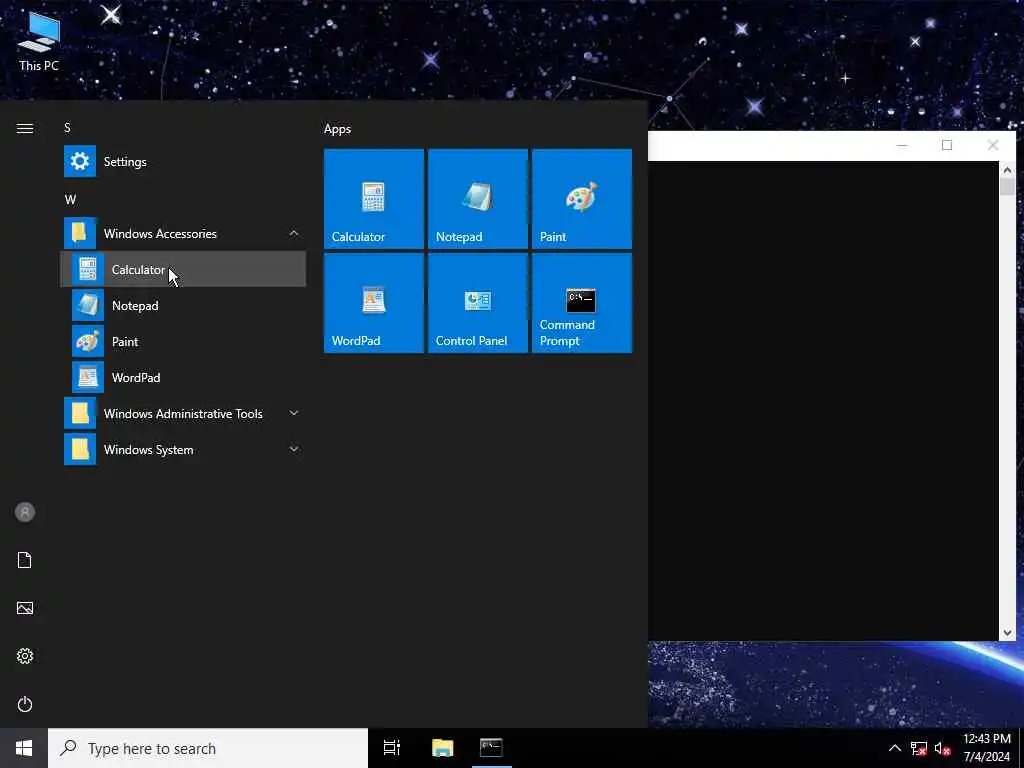Click scrollbar down arrow in Command Prompt window
This screenshot has height=768, width=1024.
(x=1007, y=632)
